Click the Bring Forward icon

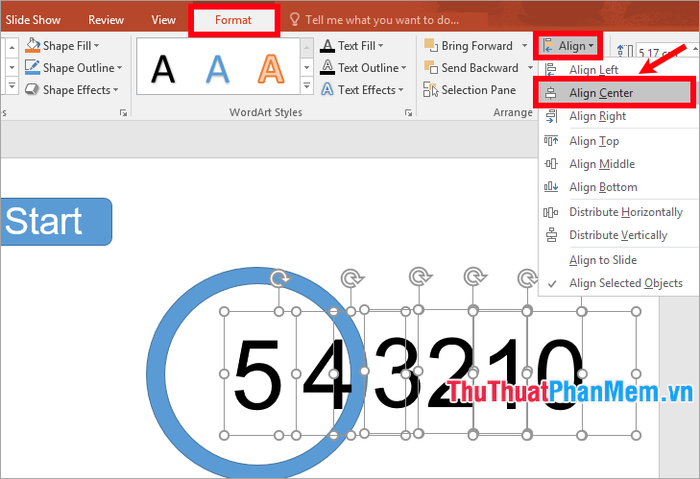pos(431,46)
